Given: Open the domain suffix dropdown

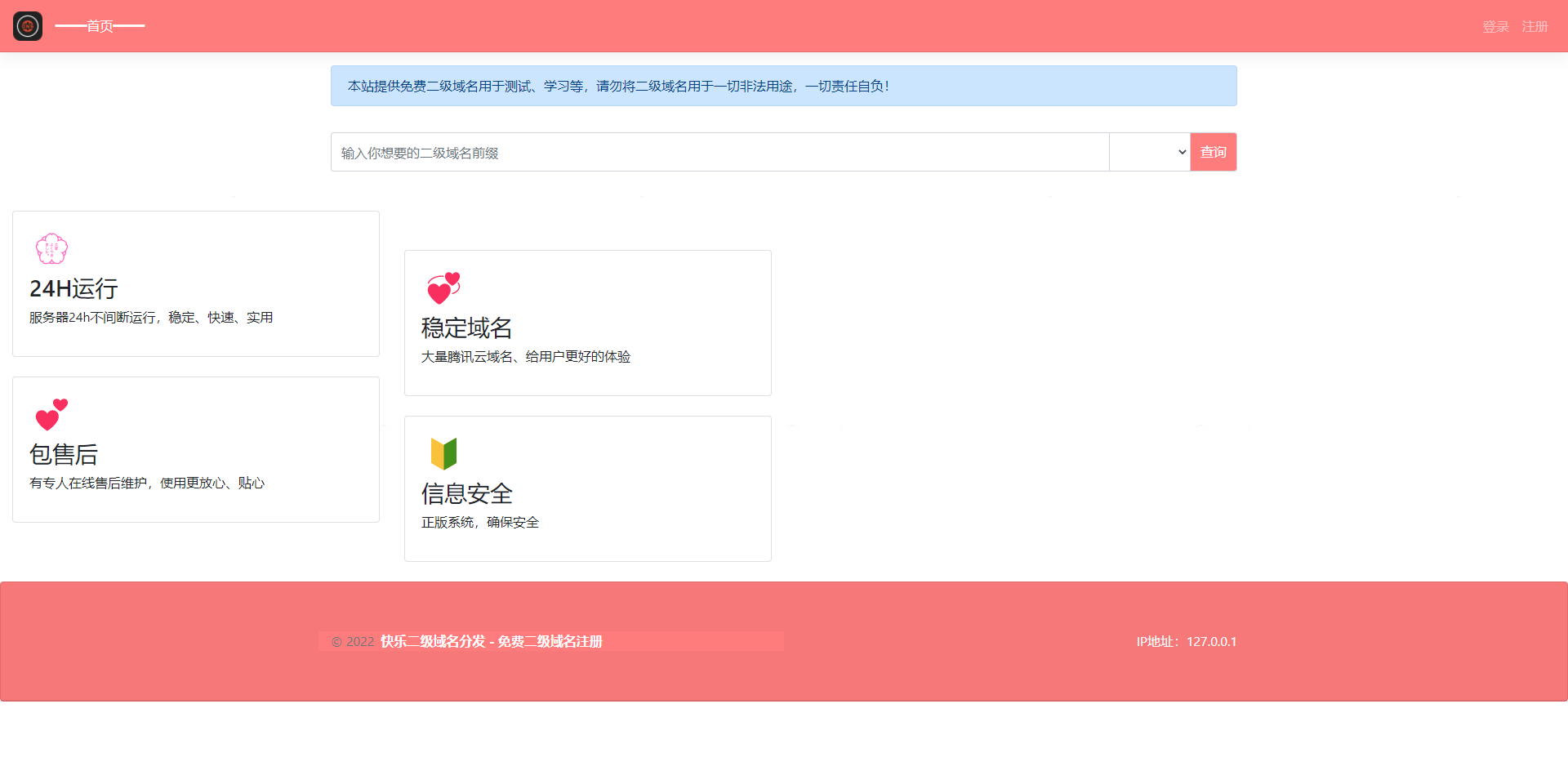Looking at the screenshot, I should (1149, 152).
